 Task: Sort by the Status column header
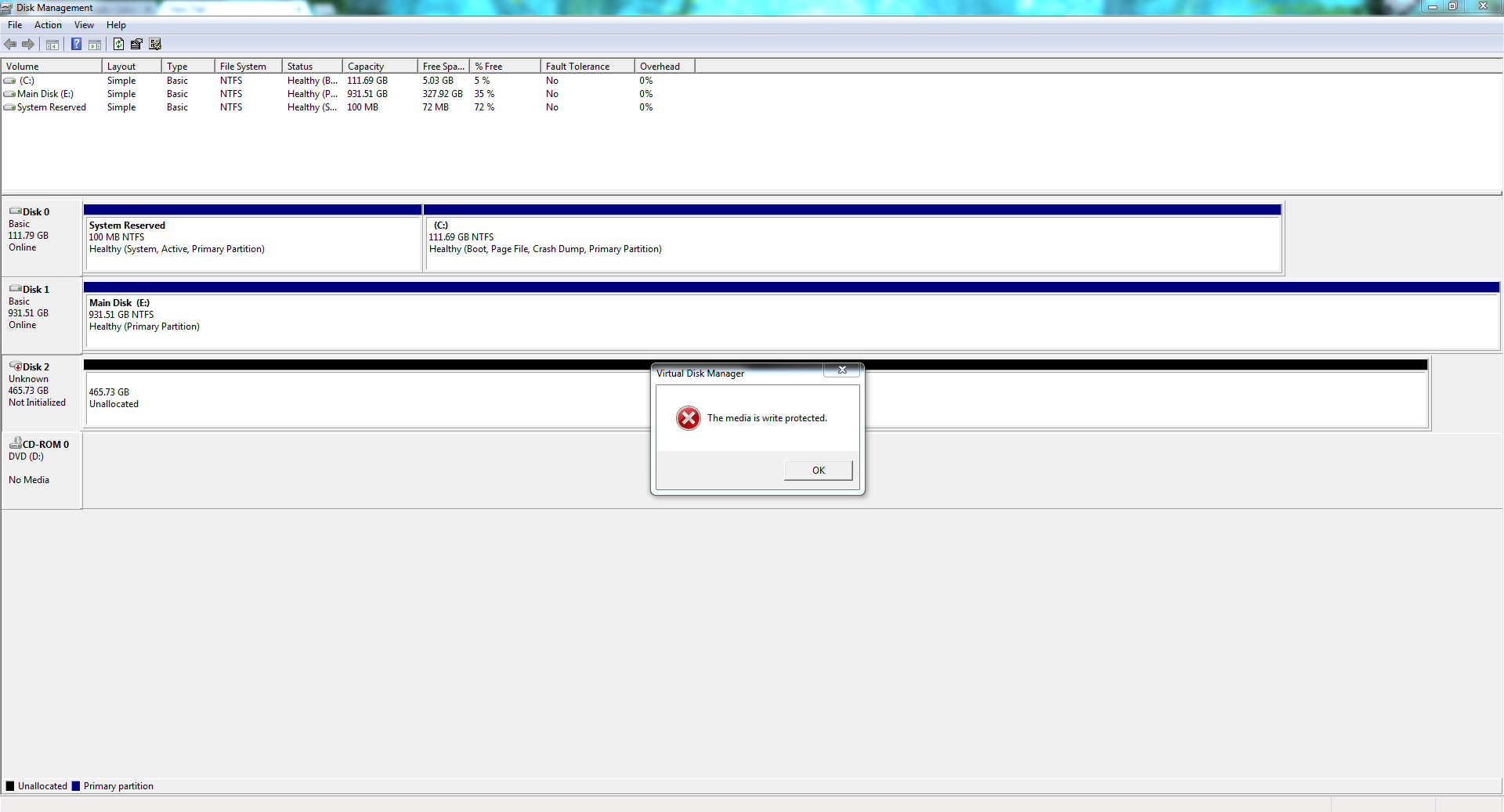(313, 67)
